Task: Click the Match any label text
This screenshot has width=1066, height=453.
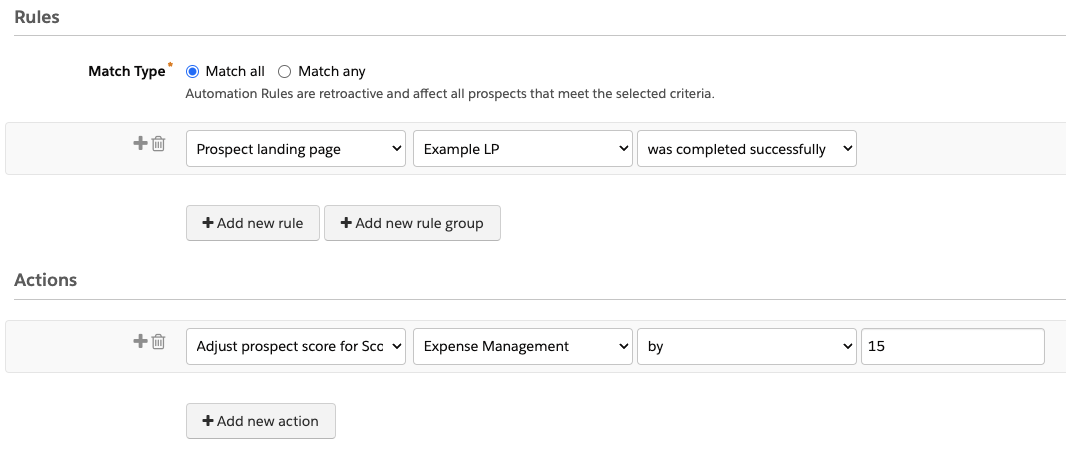Action: click(332, 71)
